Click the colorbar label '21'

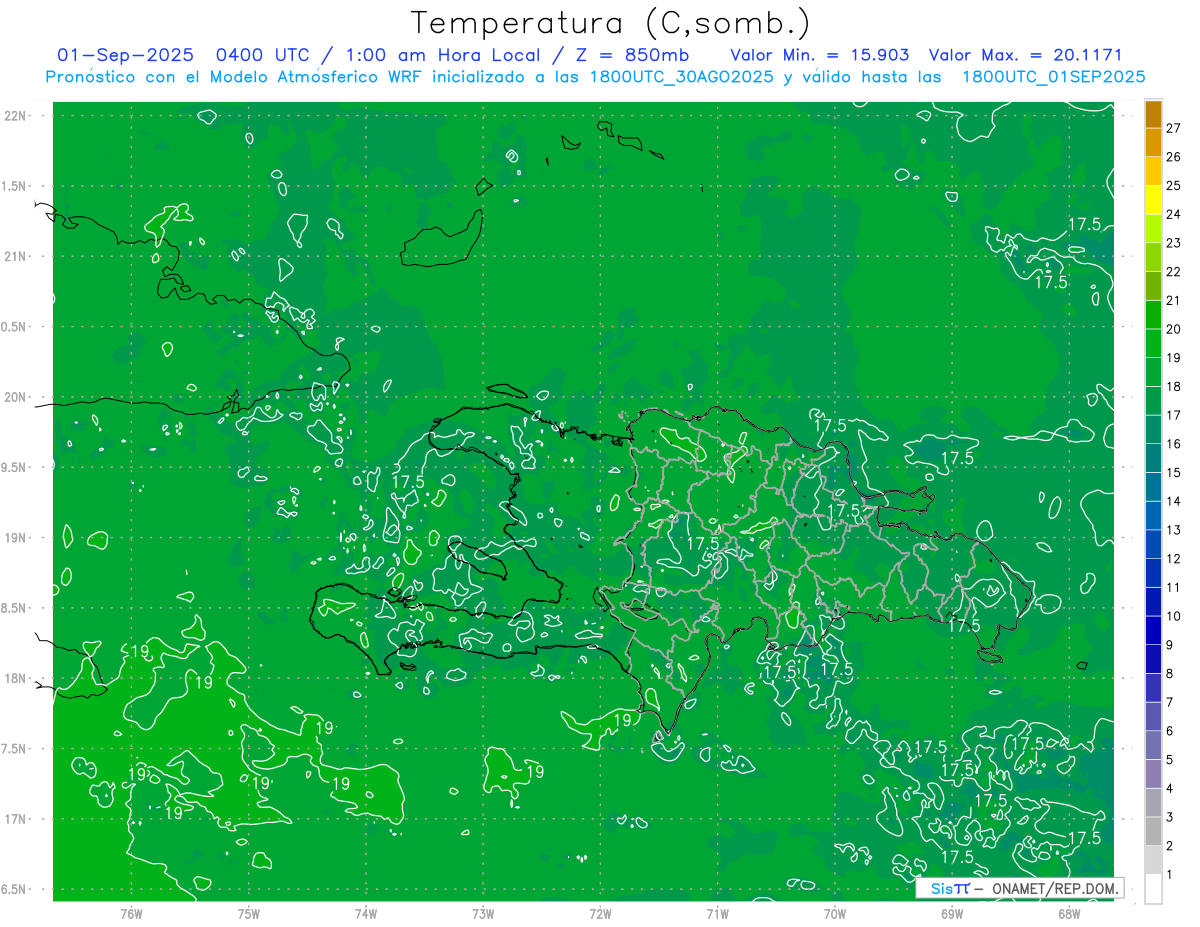(1173, 301)
